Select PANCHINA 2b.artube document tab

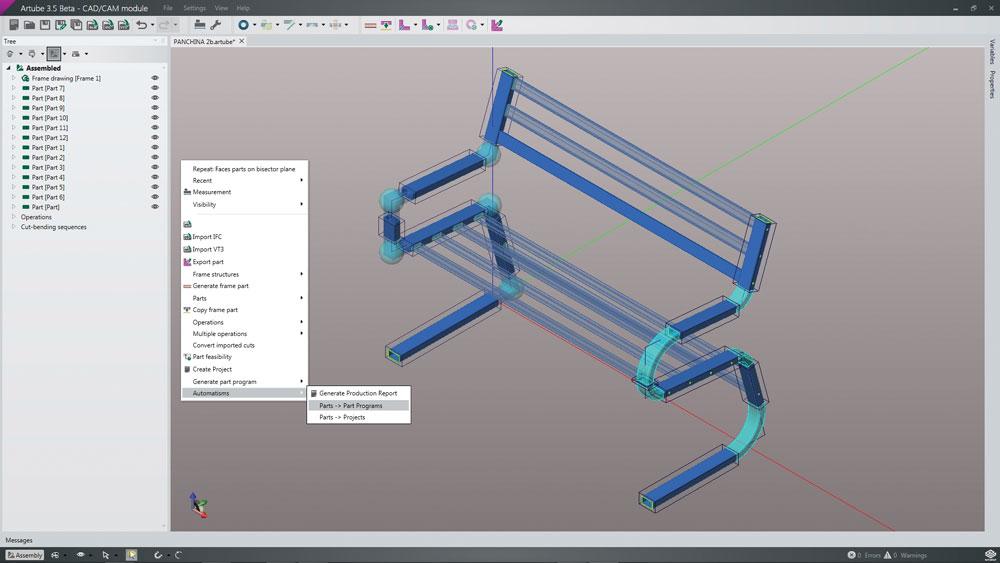point(204,41)
